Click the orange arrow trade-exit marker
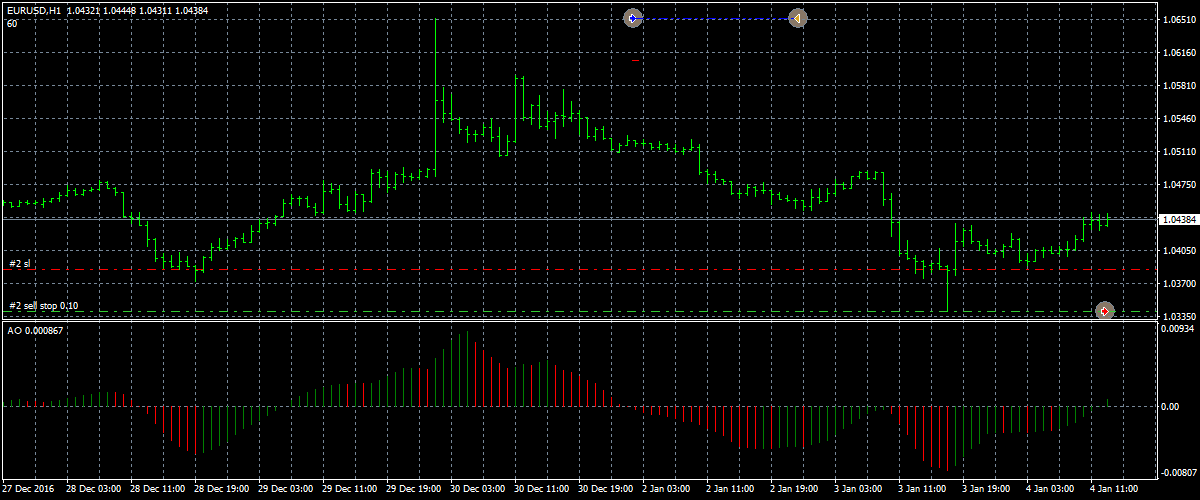Screen dimensions: 1200x500 coord(797,18)
